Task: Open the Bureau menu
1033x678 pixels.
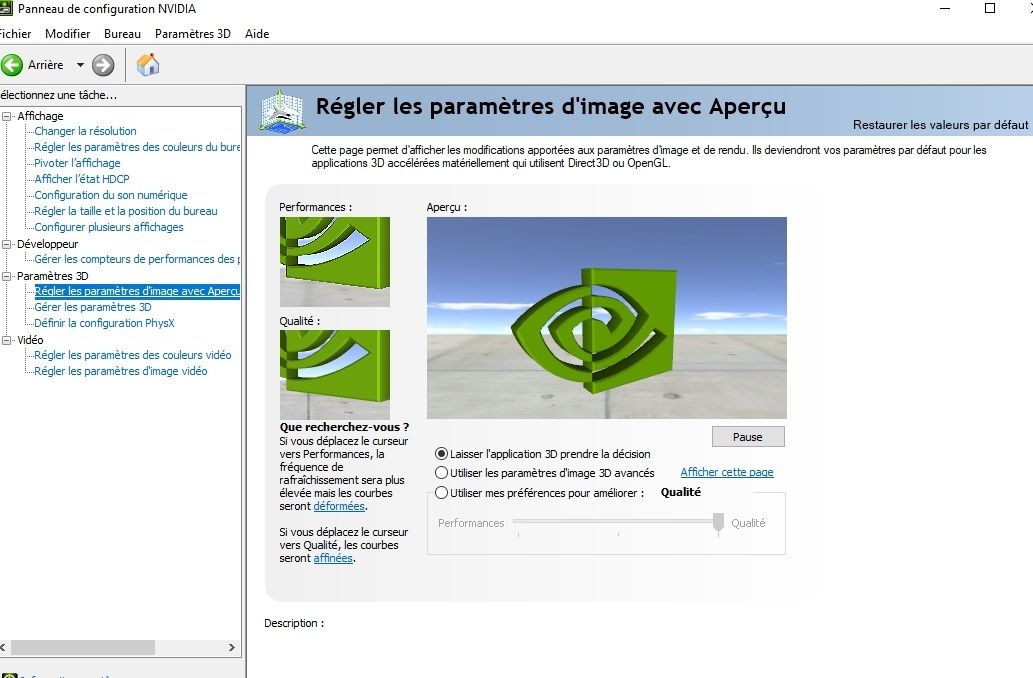Action: point(123,34)
